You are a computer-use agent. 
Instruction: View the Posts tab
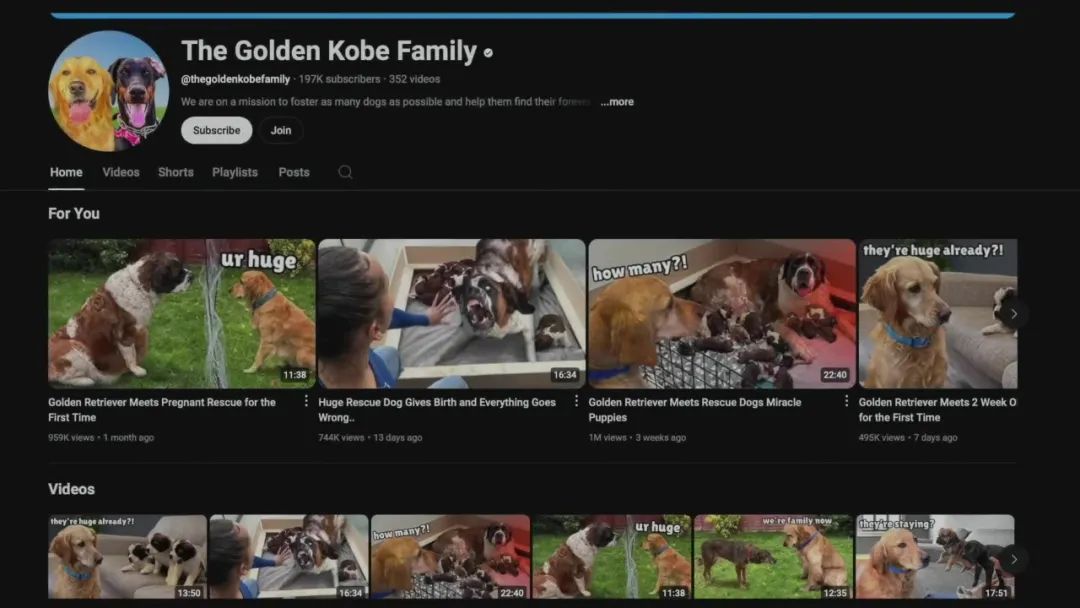[x=294, y=172]
